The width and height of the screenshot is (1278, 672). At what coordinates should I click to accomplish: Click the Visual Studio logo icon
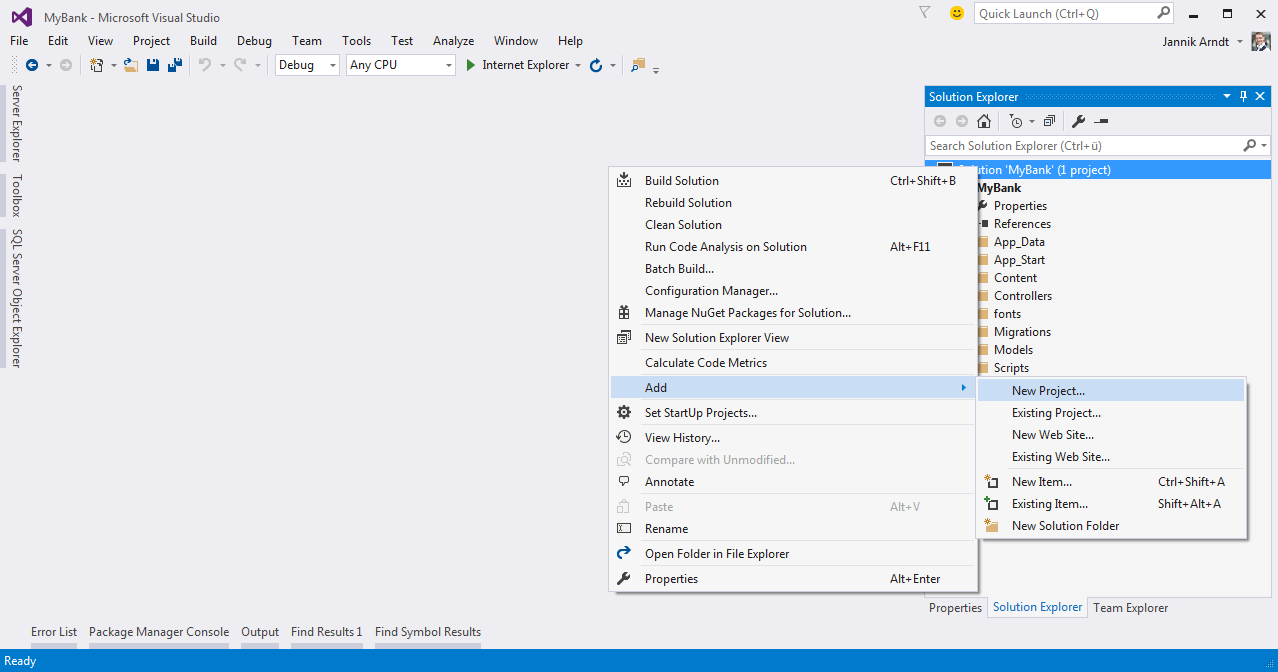(22, 17)
